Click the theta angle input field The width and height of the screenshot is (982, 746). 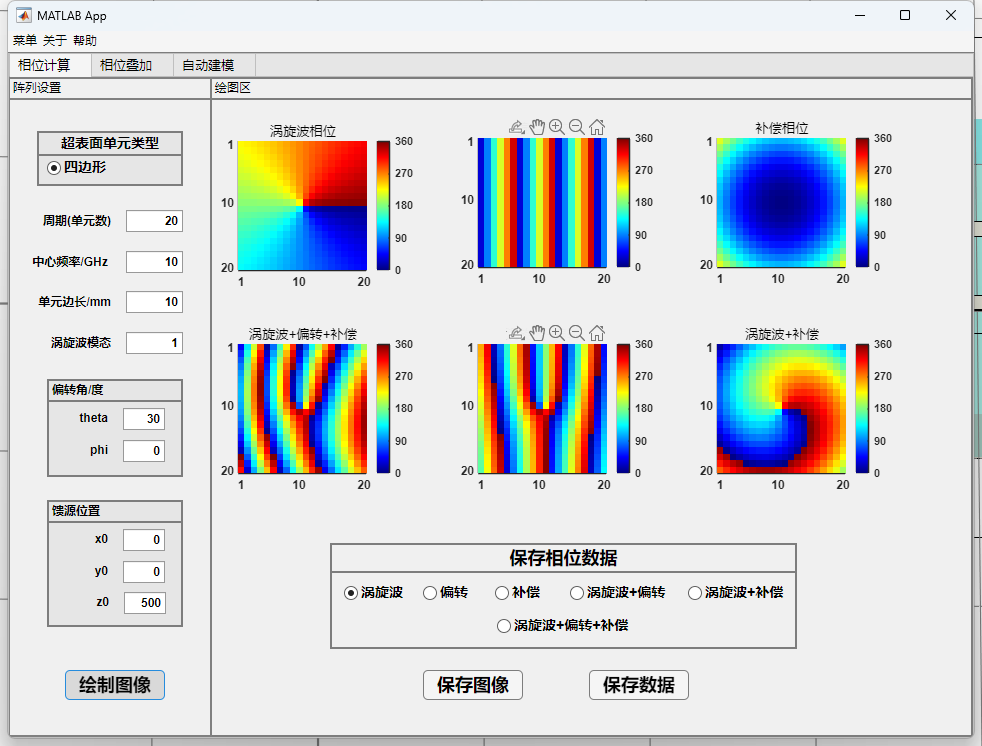coord(144,419)
